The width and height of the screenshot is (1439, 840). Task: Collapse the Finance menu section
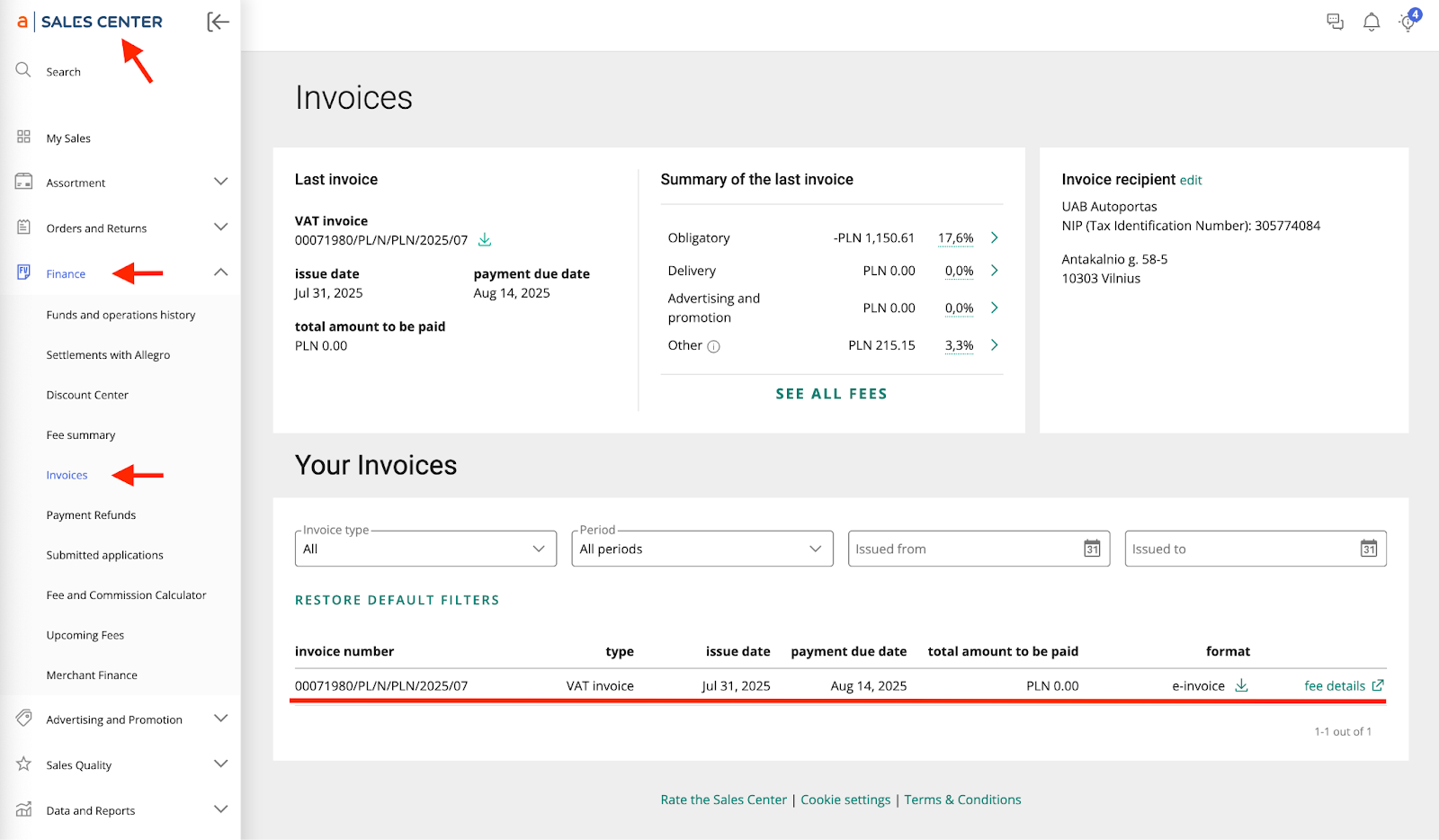(x=220, y=272)
